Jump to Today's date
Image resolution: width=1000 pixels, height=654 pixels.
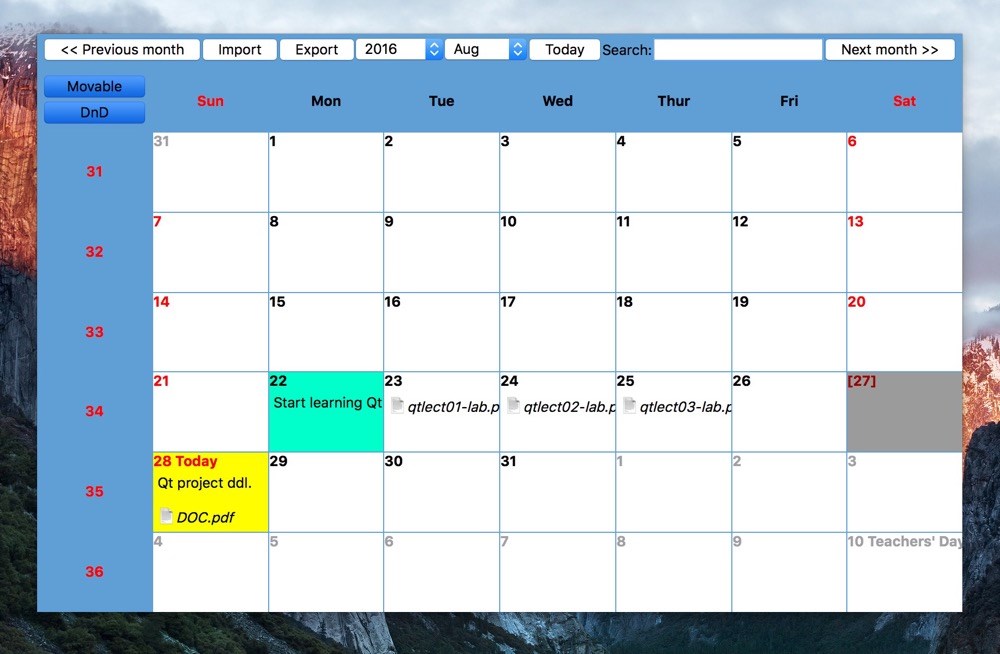[x=564, y=49]
